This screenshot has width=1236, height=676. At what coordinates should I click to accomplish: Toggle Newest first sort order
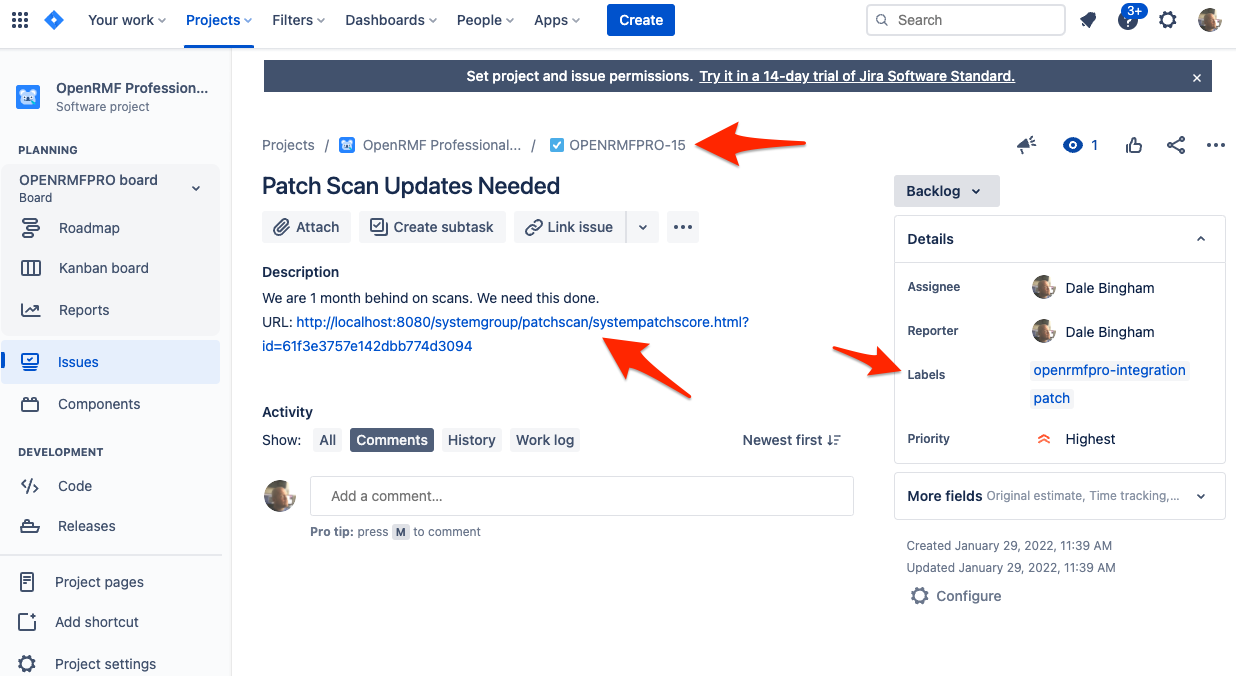(x=792, y=440)
